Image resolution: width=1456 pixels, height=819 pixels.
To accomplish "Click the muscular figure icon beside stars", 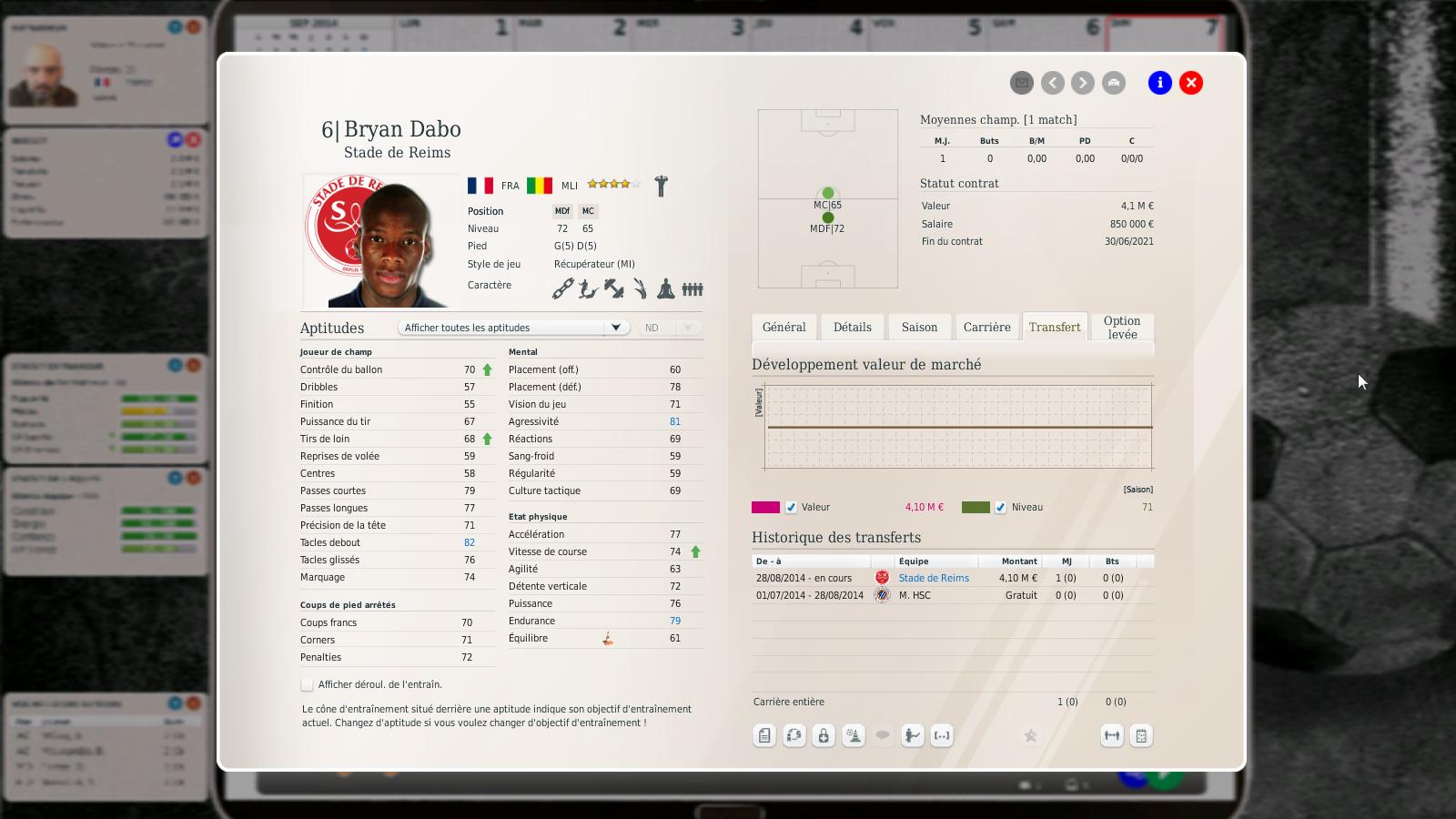I will coord(661,186).
